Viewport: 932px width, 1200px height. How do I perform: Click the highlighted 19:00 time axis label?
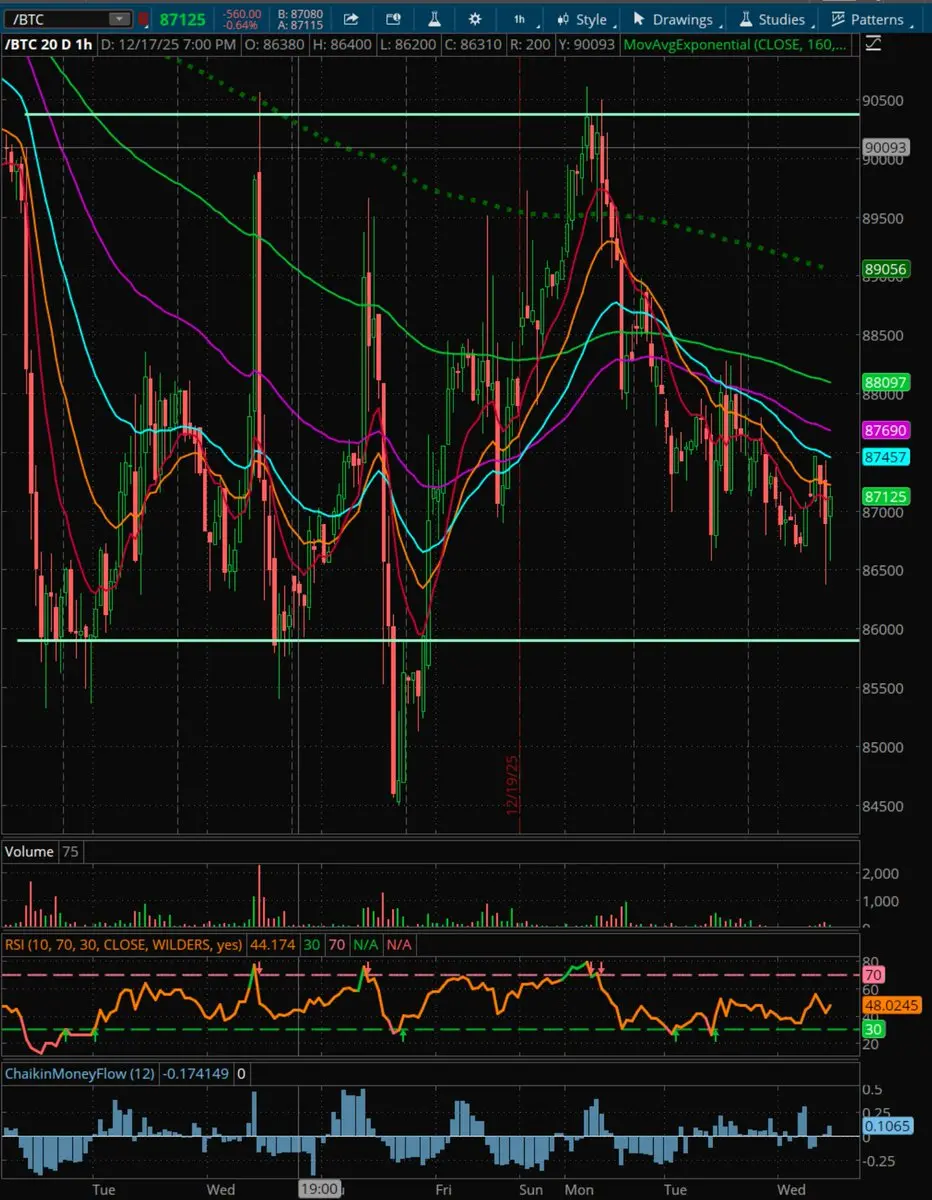click(x=321, y=1190)
